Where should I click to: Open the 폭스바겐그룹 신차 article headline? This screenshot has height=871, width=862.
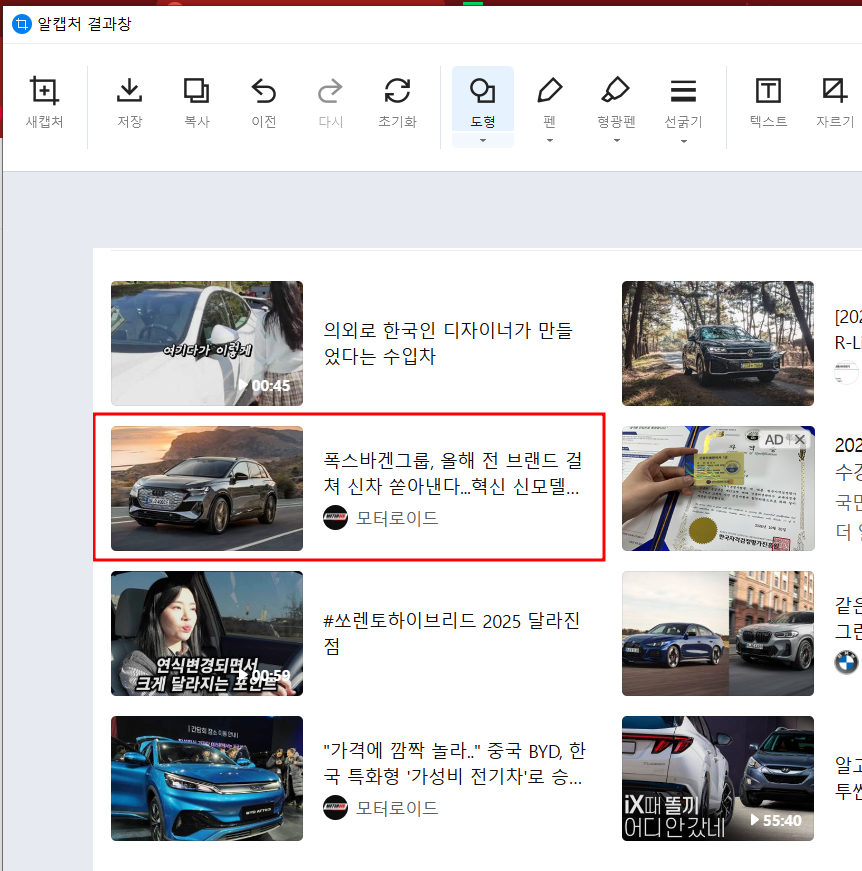[x=453, y=473]
